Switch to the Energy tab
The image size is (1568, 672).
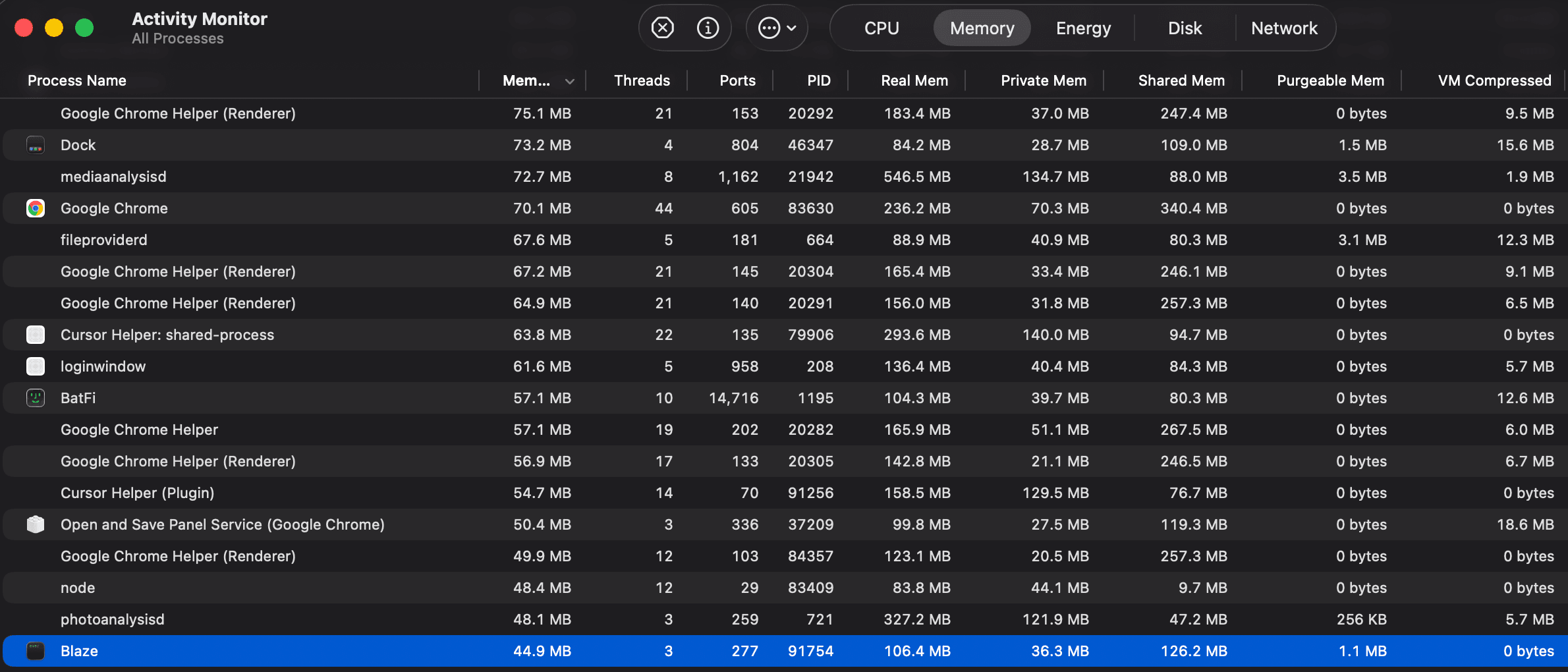coord(1082,28)
